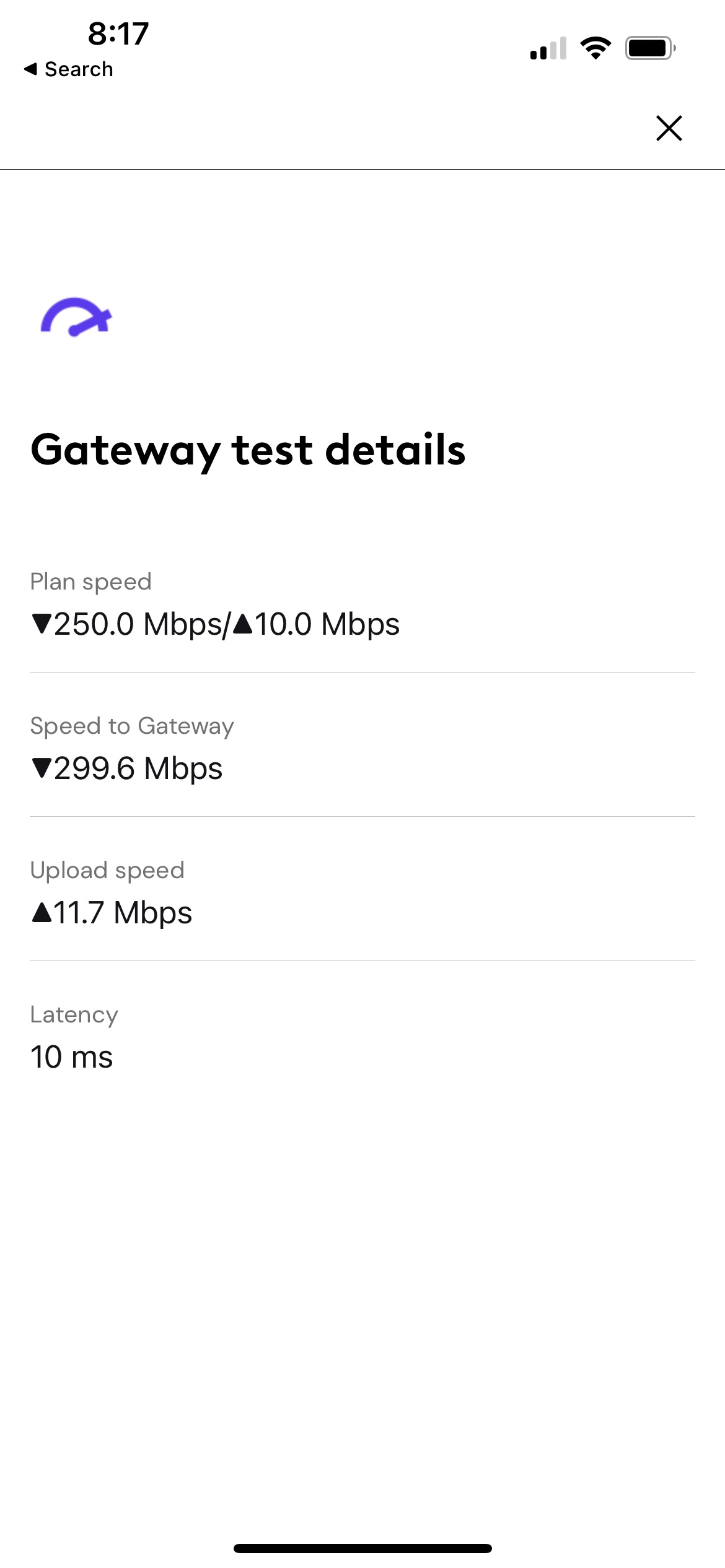The height and width of the screenshot is (1568, 725).
Task: Tap the 8:17 clock in status bar
Action: pos(118,33)
